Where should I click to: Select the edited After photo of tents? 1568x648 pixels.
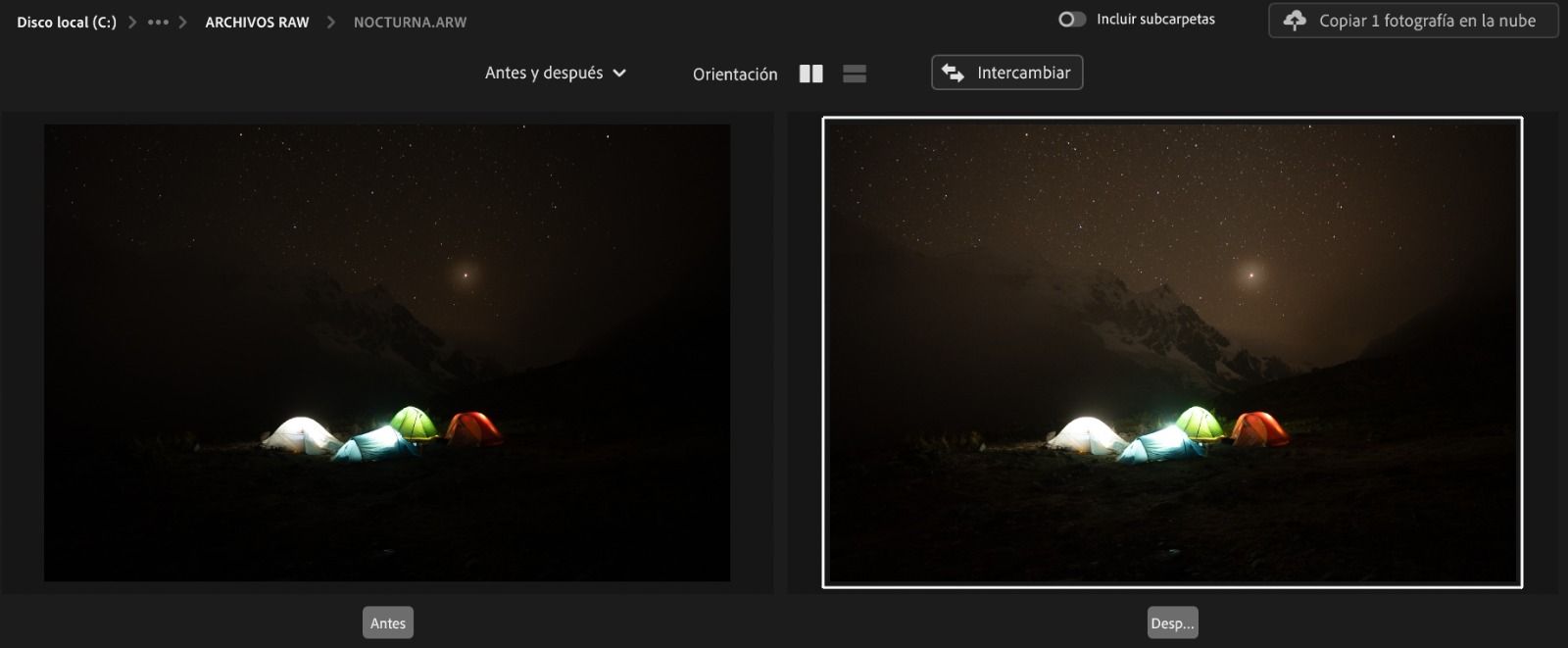click(x=1172, y=352)
